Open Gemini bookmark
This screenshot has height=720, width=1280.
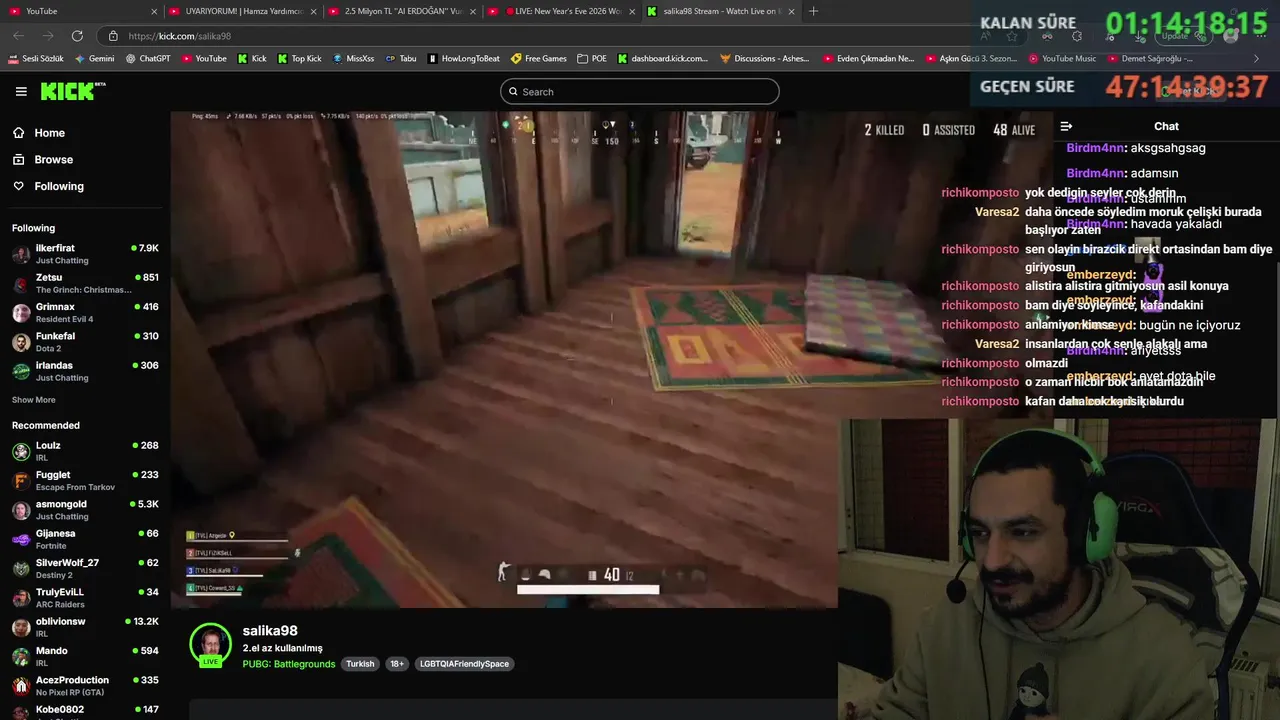[x=95, y=59]
